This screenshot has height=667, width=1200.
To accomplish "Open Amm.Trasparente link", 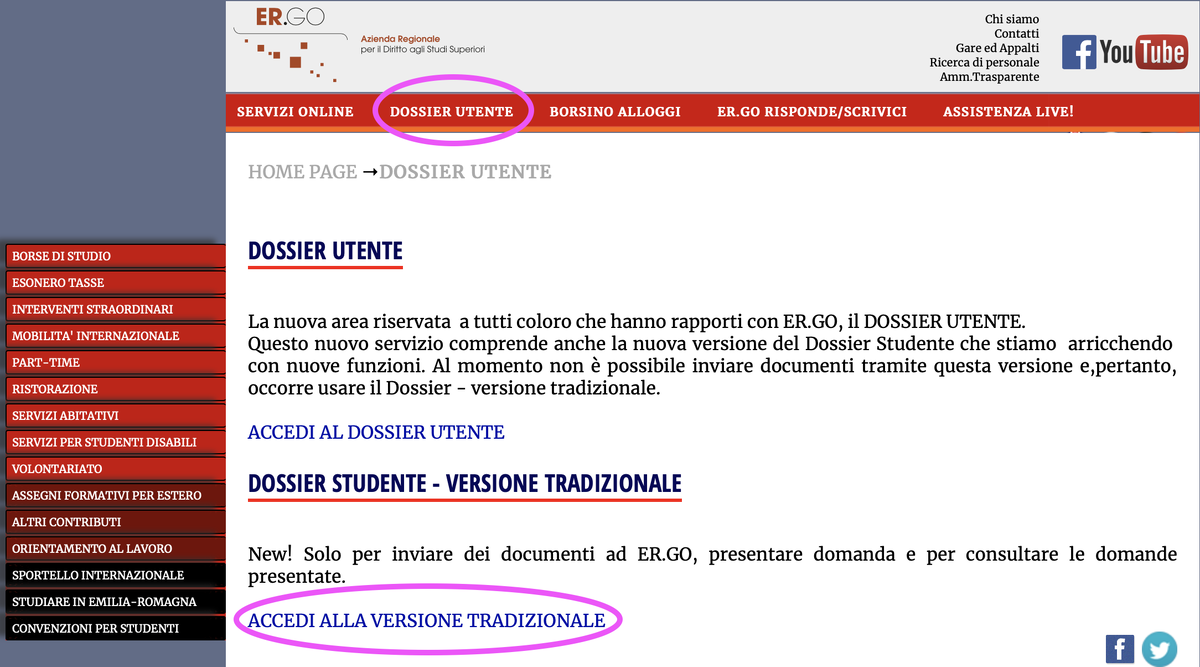I will (989, 77).
